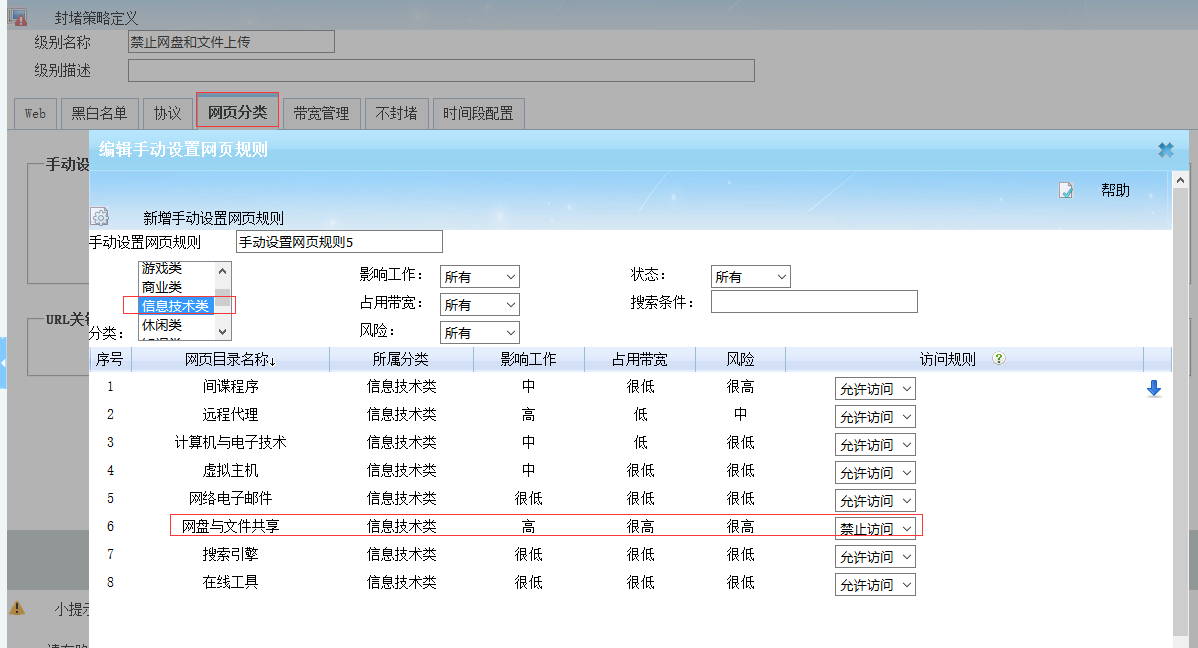Click the 搜索条件 input field
Screen dimensions: 1198x648
(x=813, y=302)
